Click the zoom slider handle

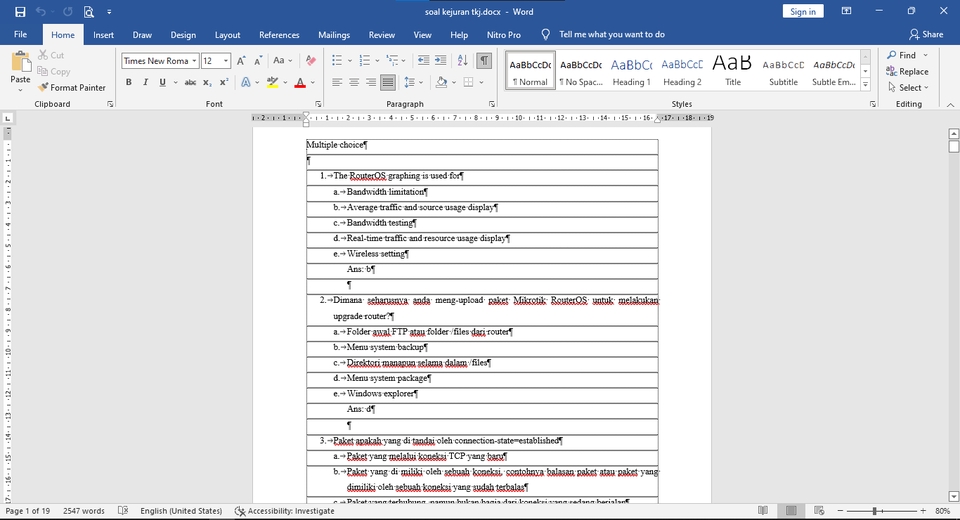coord(875,511)
